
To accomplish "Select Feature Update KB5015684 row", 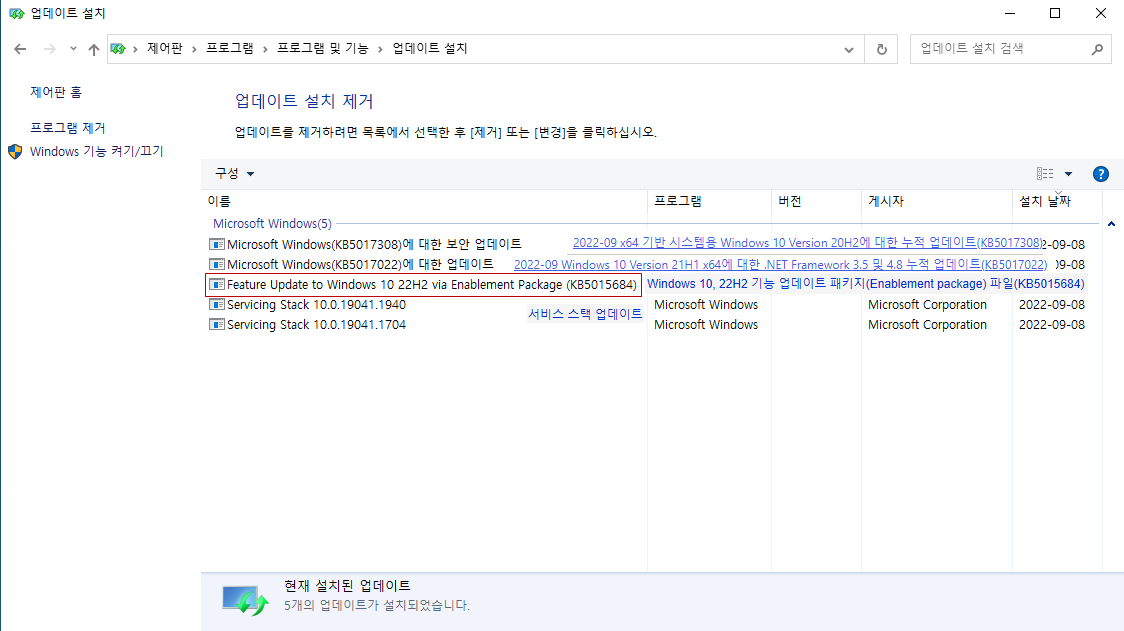I will (x=646, y=285).
